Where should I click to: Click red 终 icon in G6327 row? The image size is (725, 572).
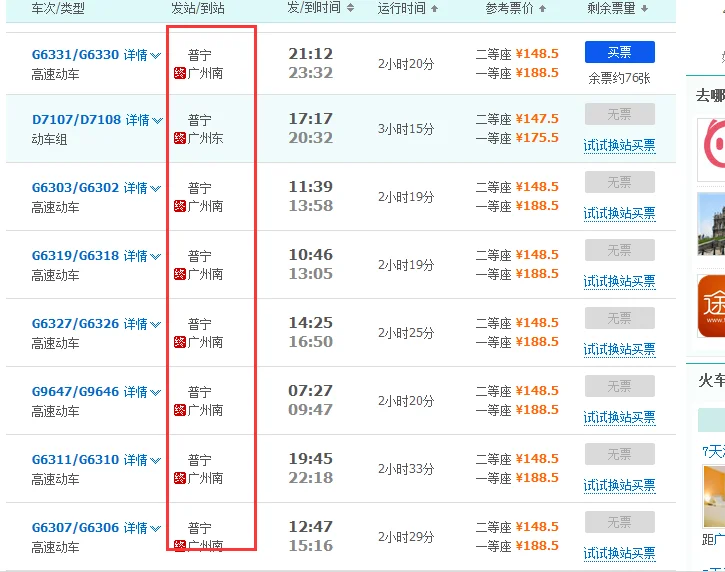(x=180, y=342)
